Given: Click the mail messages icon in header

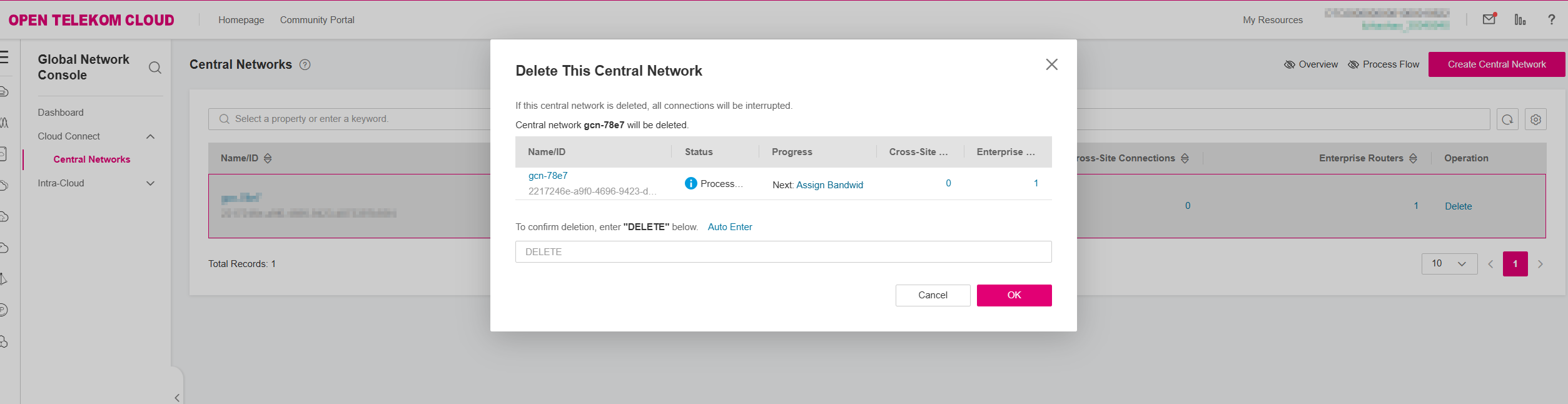Looking at the screenshot, I should pyautogui.click(x=1489, y=19).
